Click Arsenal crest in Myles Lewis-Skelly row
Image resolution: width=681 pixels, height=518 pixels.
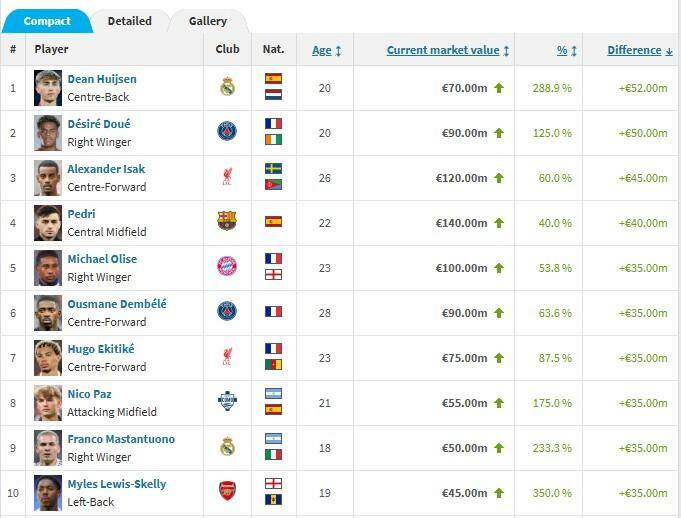(227, 490)
